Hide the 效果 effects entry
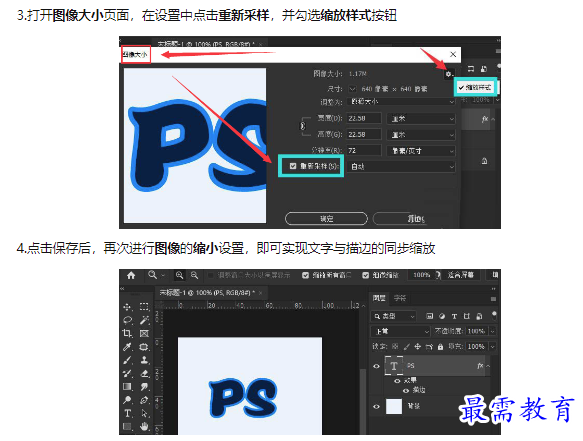 tap(397, 381)
